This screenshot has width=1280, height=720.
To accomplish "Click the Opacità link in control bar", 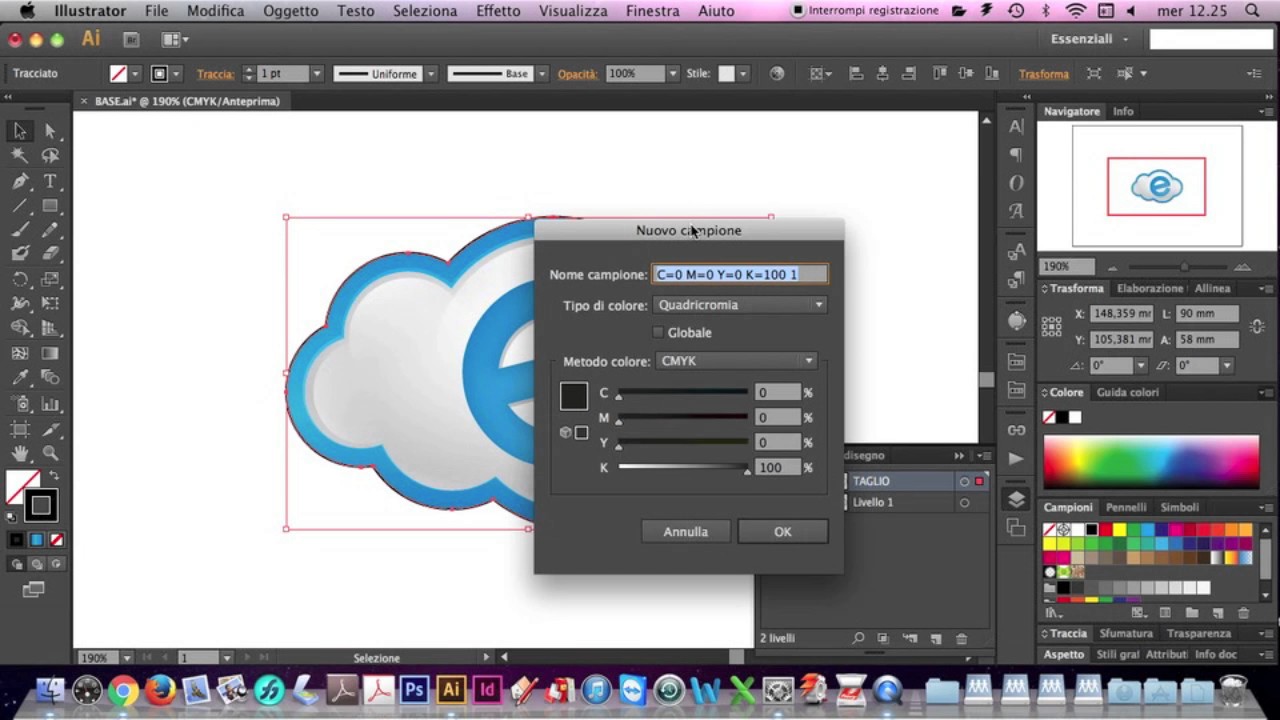I will tap(577, 74).
